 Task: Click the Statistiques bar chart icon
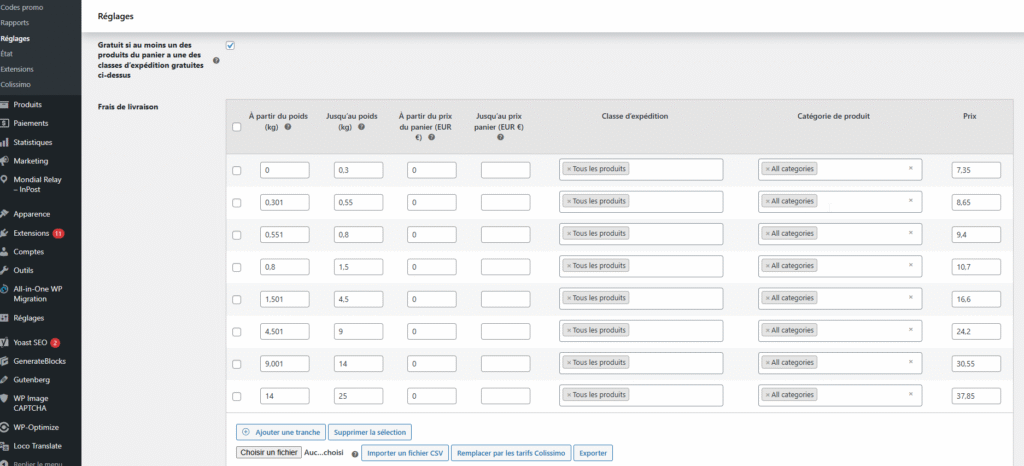click(6, 142)
